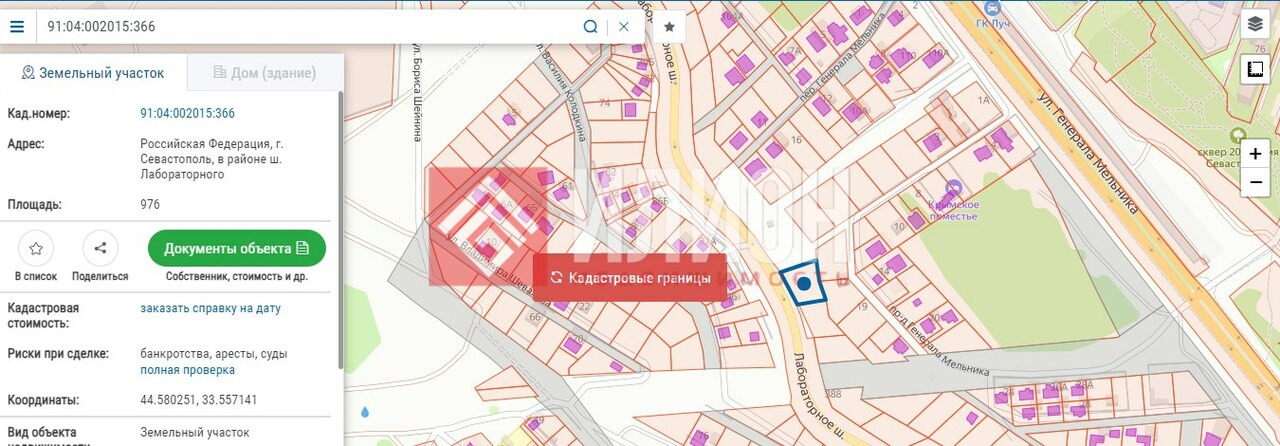This screenshot has height=446, width=1280.
Task: Open the заказать справку на дату link
Action: [x=210, y=308]
